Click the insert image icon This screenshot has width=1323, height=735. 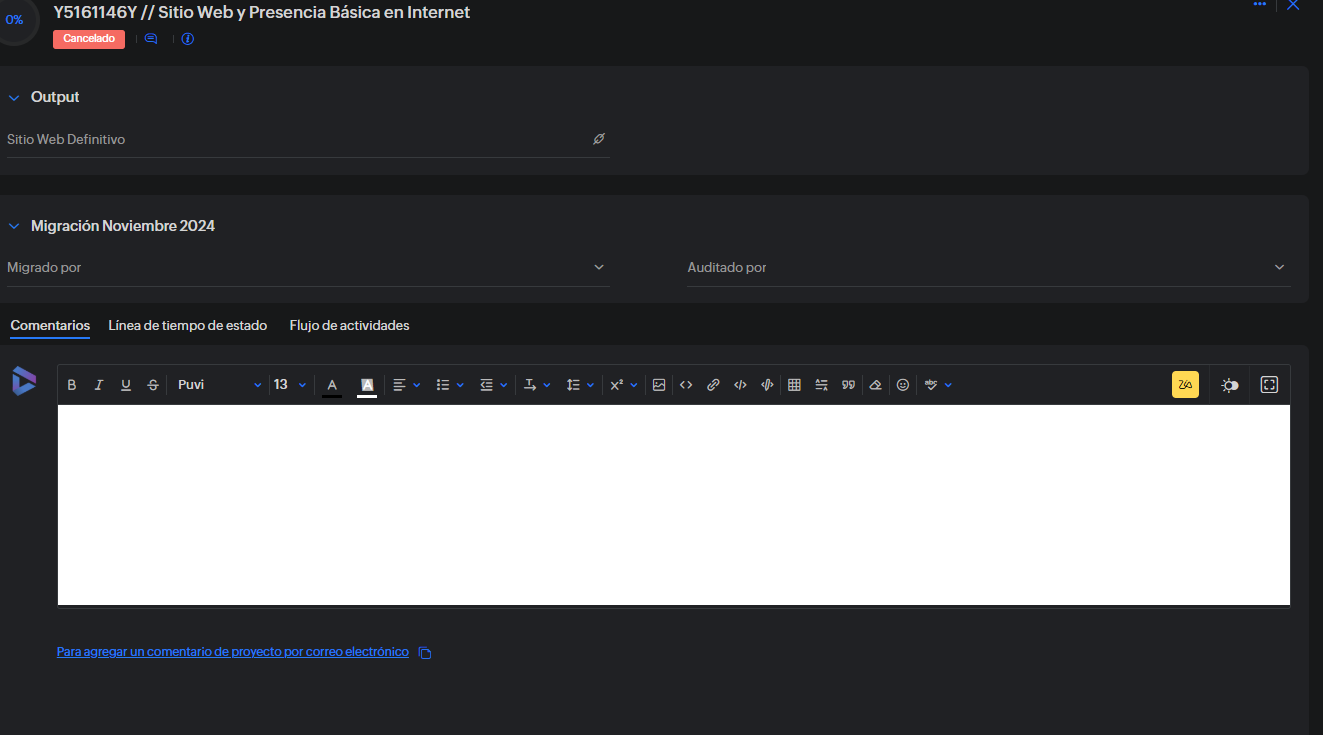point(659,385)
